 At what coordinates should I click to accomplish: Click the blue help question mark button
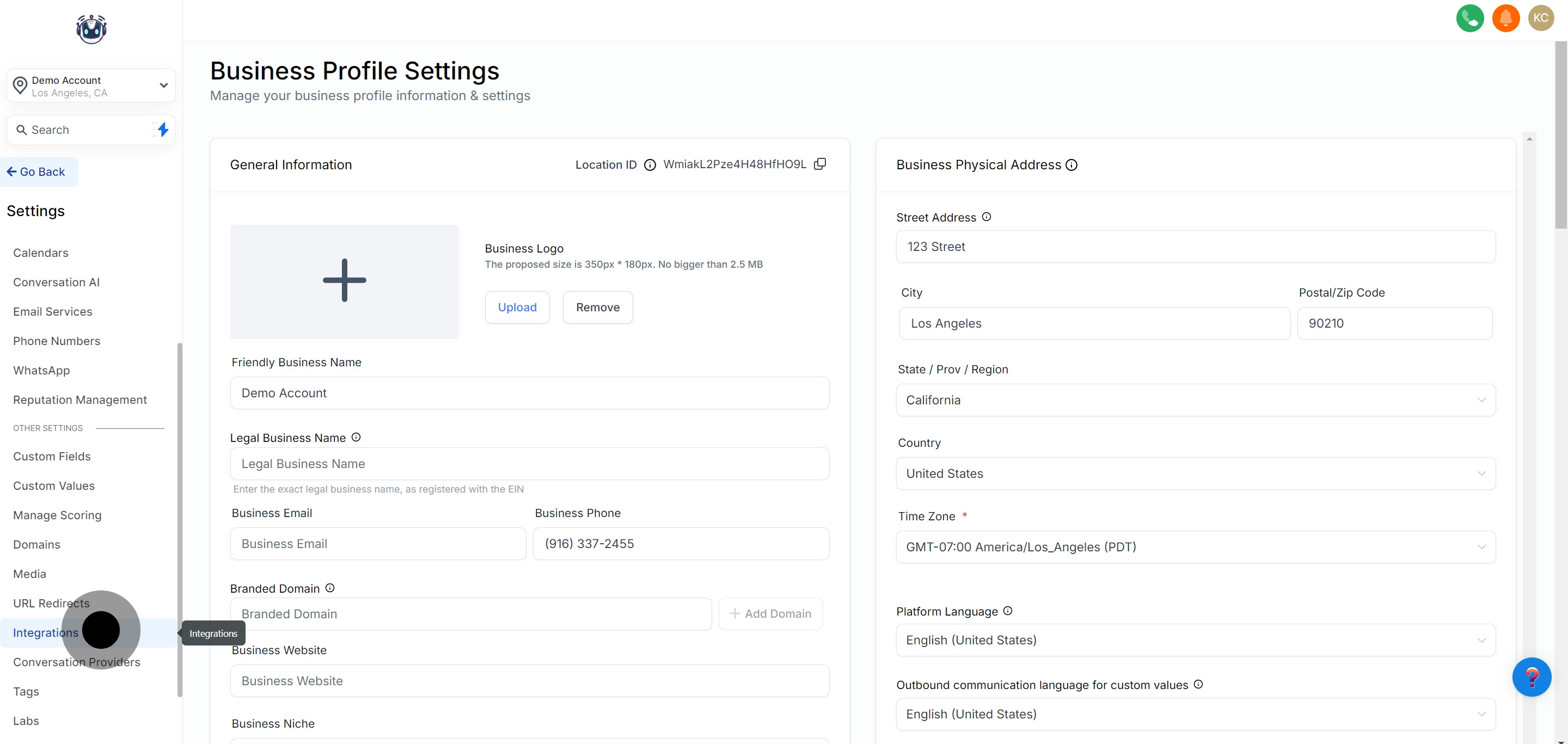[x=1531, y=677]
